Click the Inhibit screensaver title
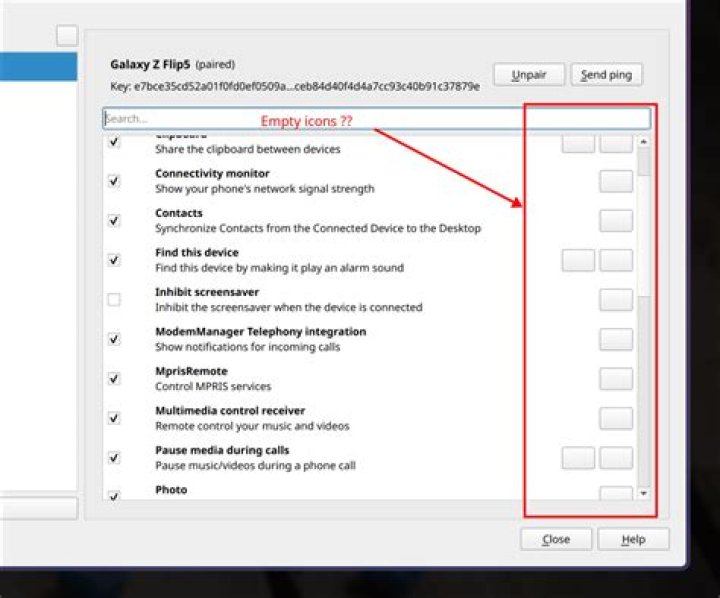720x598 pixels. 207,292
